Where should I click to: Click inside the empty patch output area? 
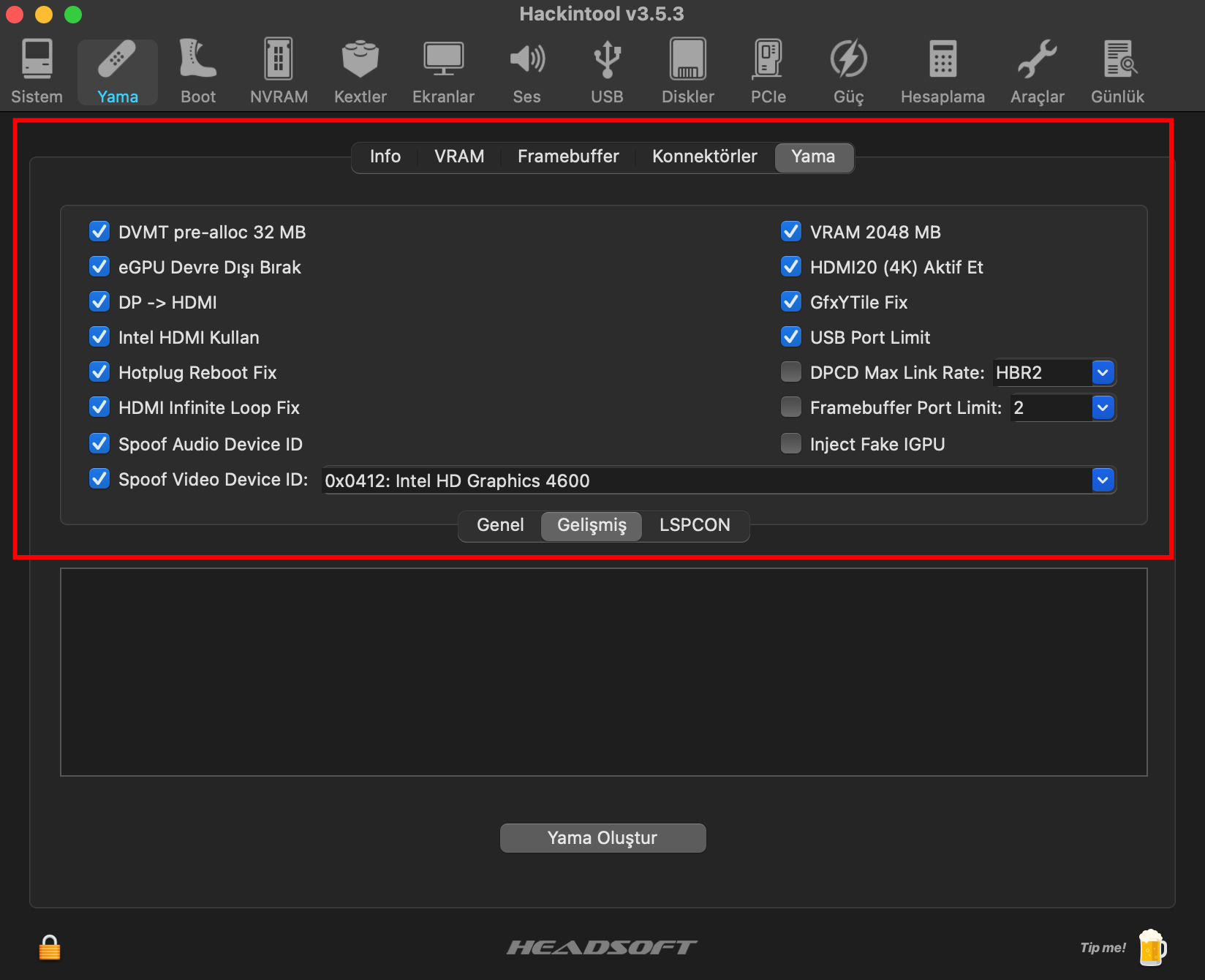click(x=603, y=672)
